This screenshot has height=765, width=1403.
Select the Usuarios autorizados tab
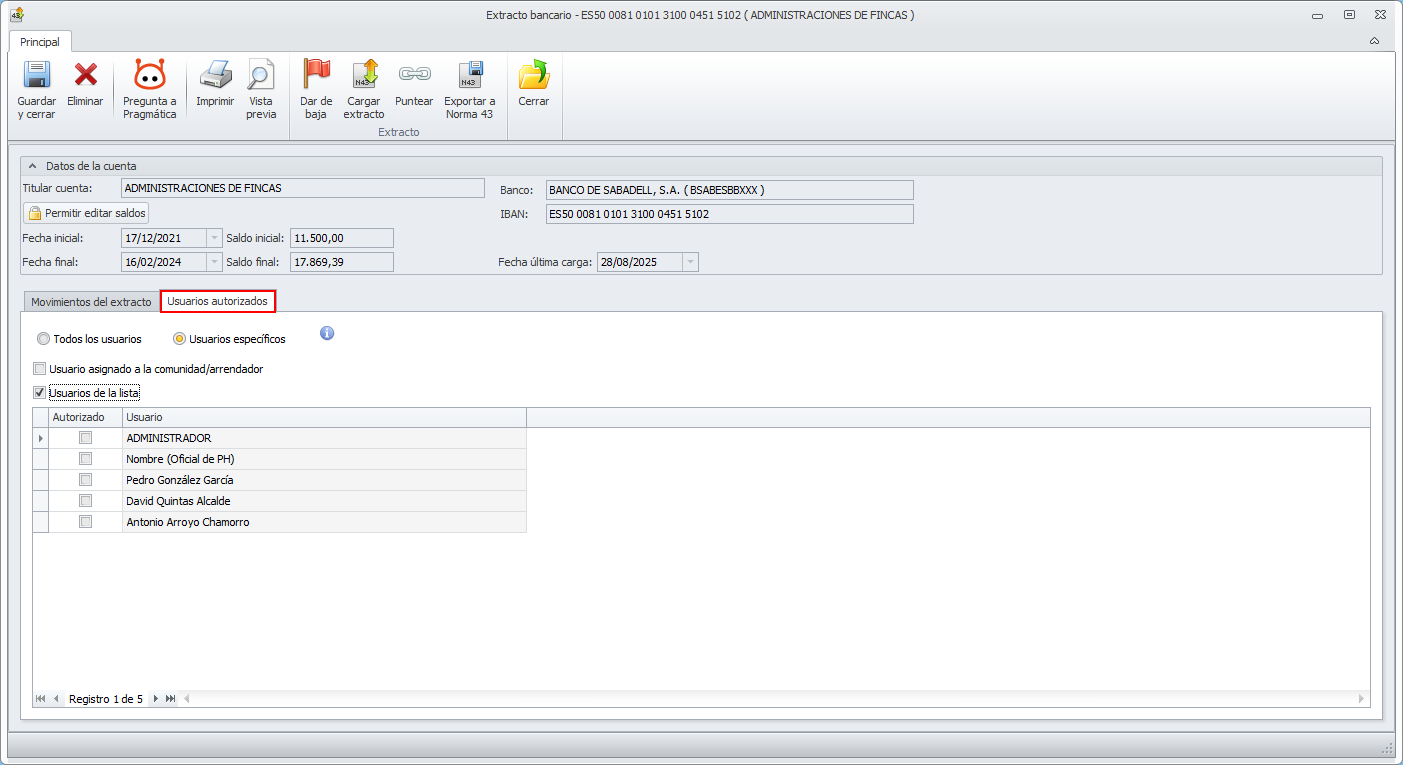pos(218,301)
